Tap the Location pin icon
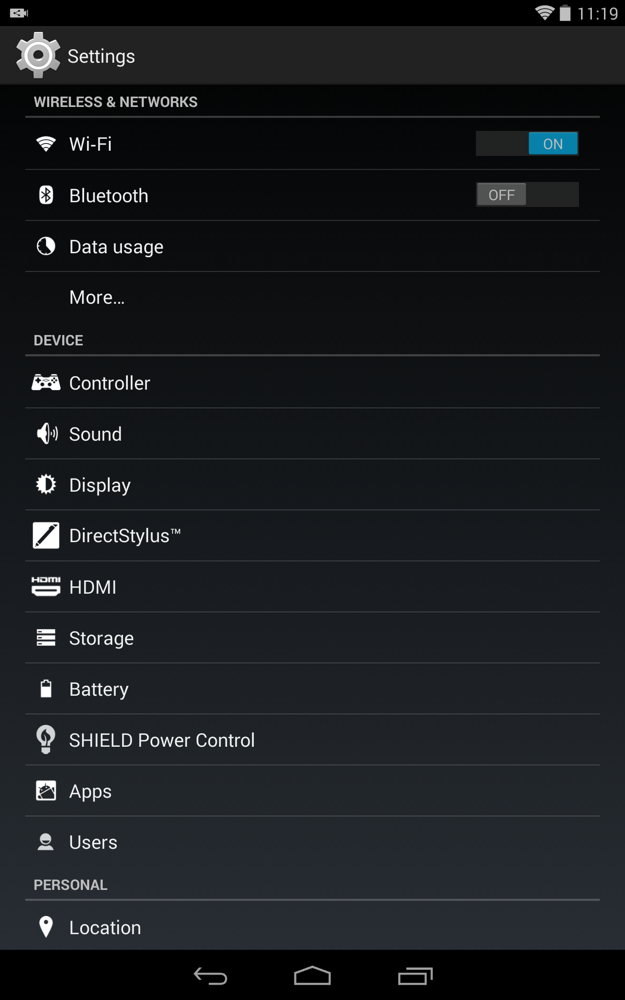This screenshot has width=625, height=1000. coord(46,927)
